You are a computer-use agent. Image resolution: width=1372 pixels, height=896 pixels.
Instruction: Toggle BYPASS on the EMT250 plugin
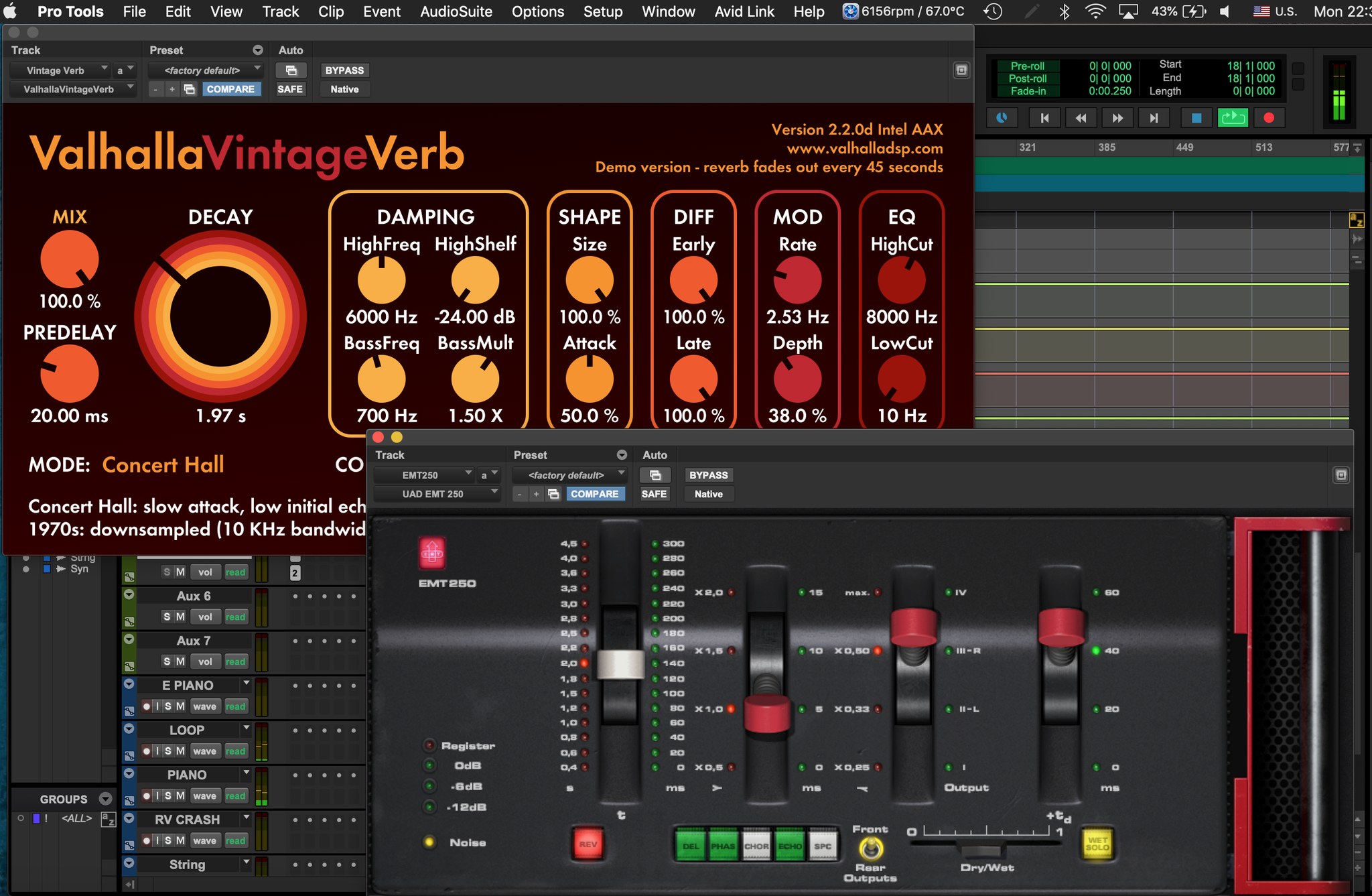point(708,475)
